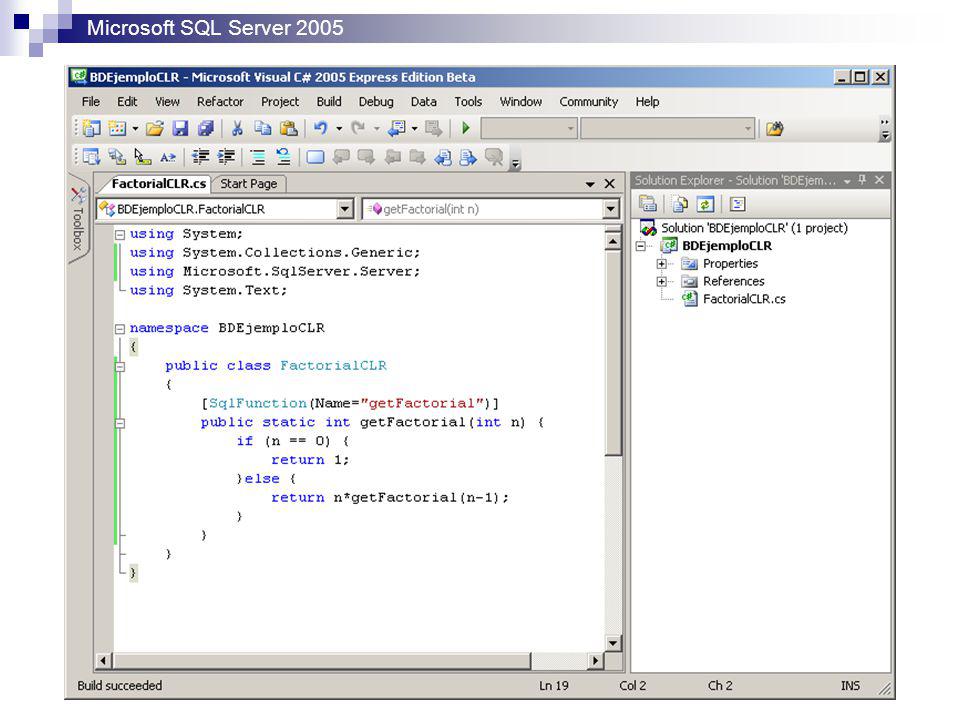The height and width of the screenshot is (720, 960).
Task: Click the Properties icon in Solution Explorer toolbar
Action: pyautogui.click(x=648, y=203)
